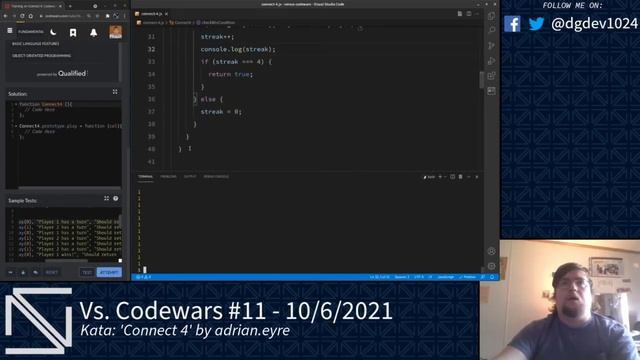640x360 pixels.
Task: Open the VS Code Search activity icon
Action: tap(491, 30)
